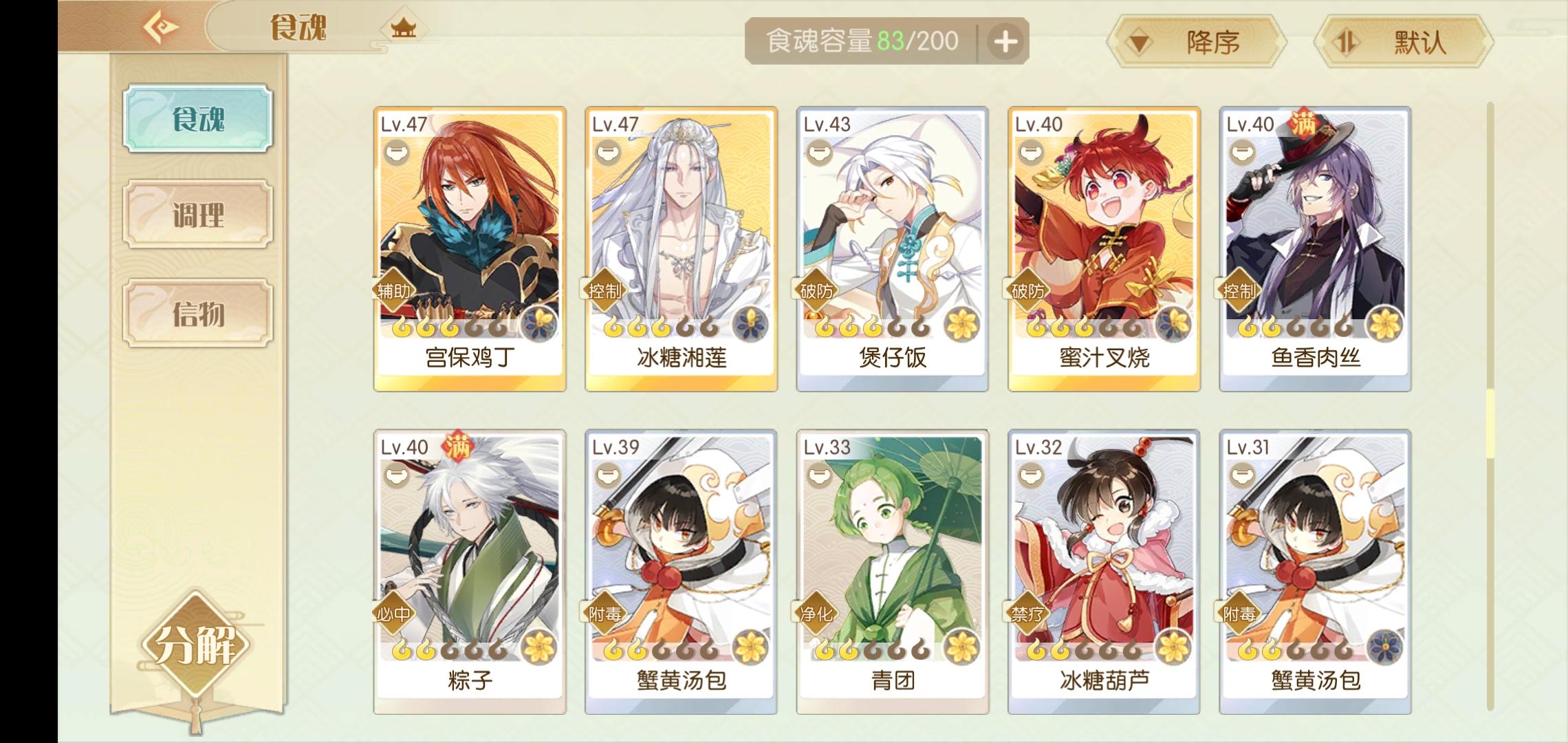The width and height of the screenshot is (1568, 743).
Task: Open the 默认 sort dropdown
Action: tap(1404, 43)
